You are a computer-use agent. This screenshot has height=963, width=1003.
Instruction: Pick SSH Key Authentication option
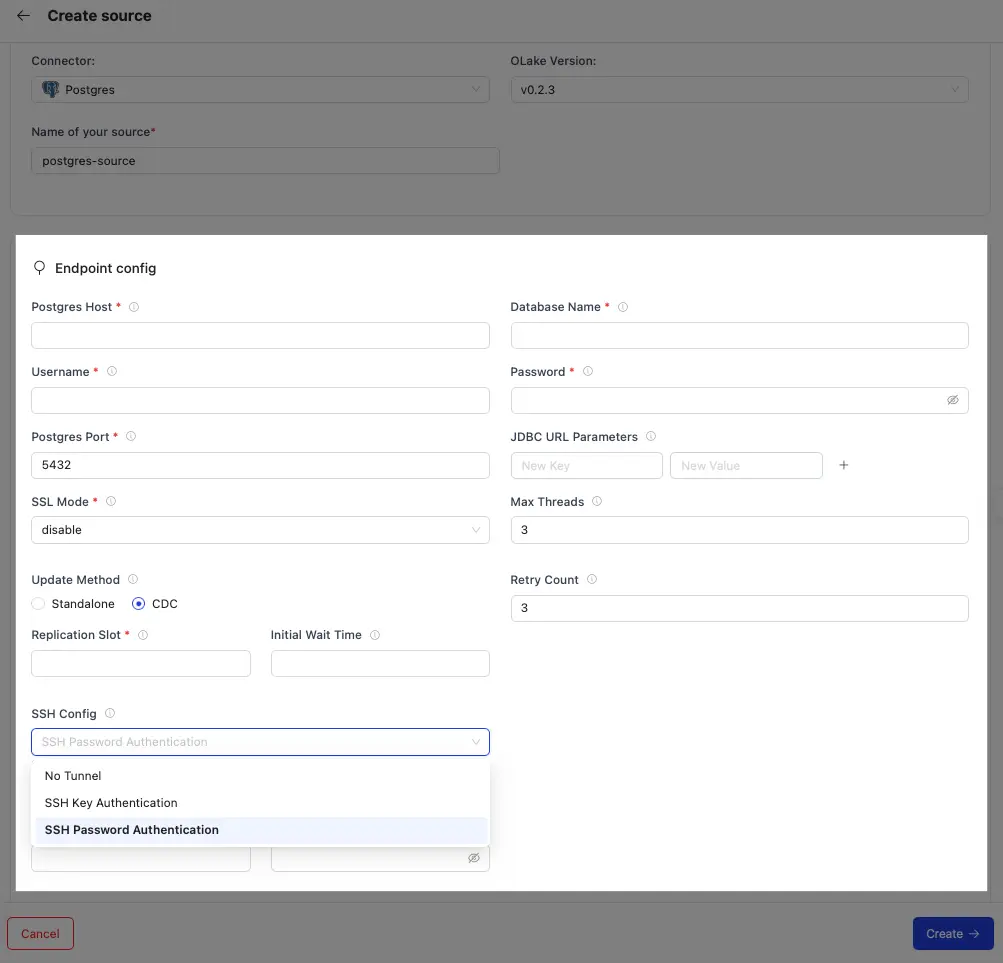(x=111, y=803)
